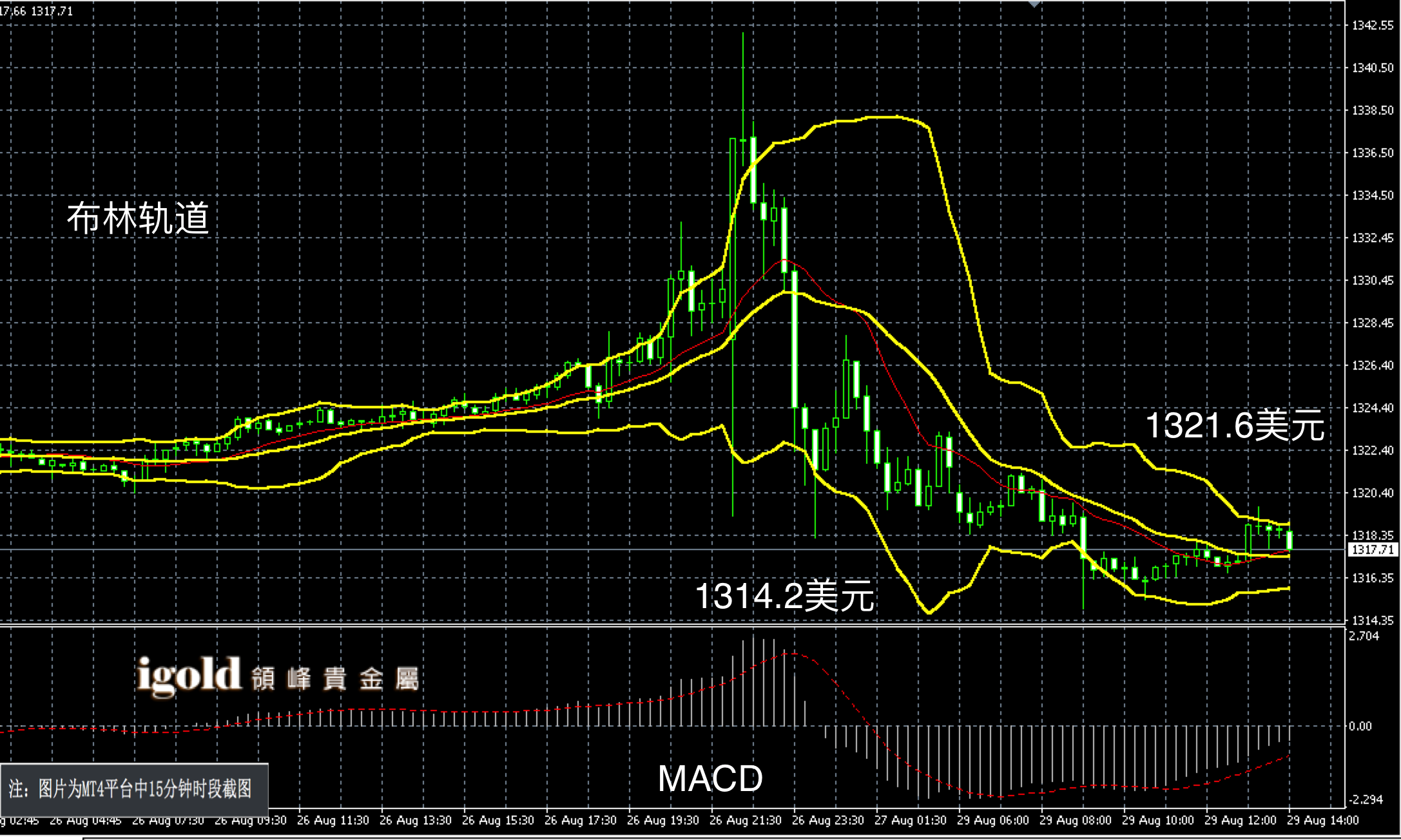This screenshot has height=840, width=1401.
Task: Click the MACD -2.294 scale value
Action: tap(1365, 799)
